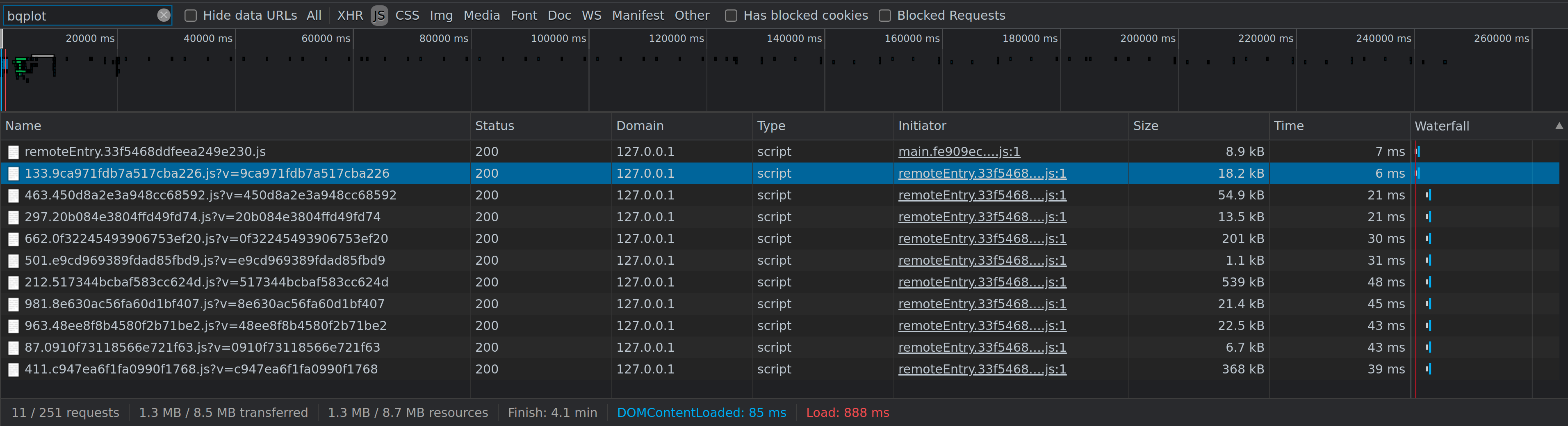Select the Font filter type
The height and width of the screenshot is (426, 1568).
pos(524,15)
